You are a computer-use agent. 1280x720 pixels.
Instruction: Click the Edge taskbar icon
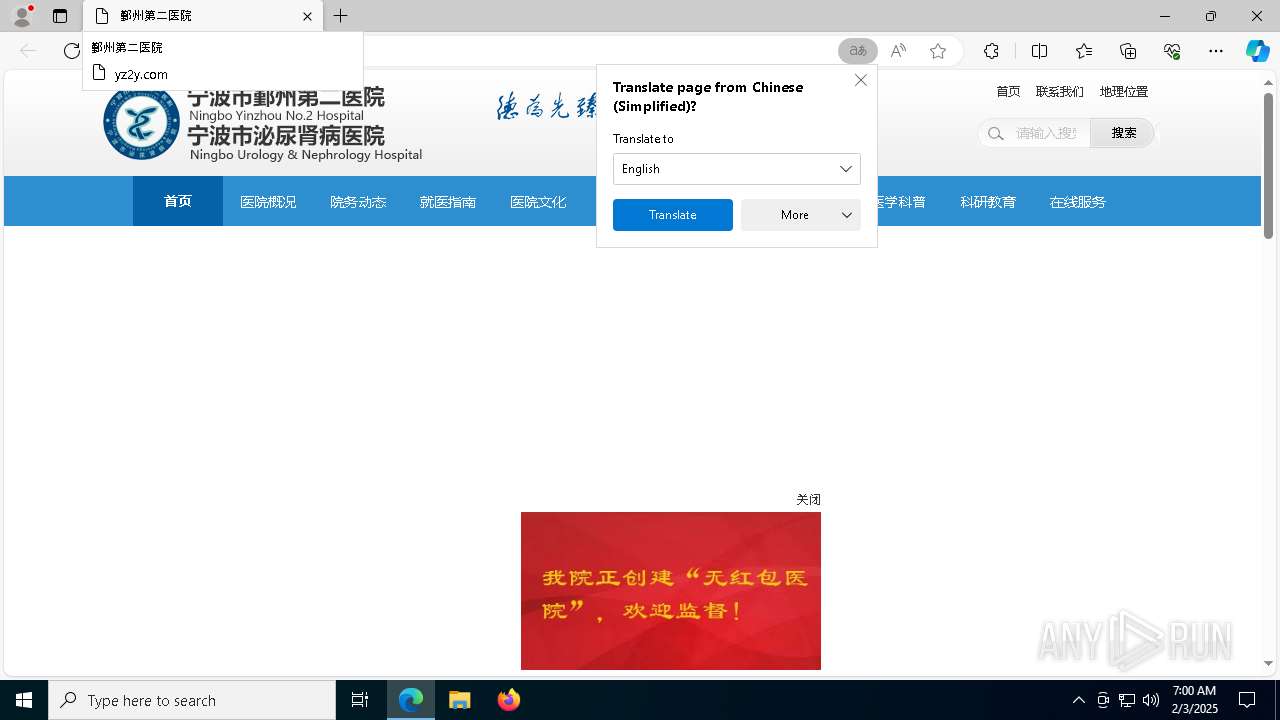[x=411, y=700]
